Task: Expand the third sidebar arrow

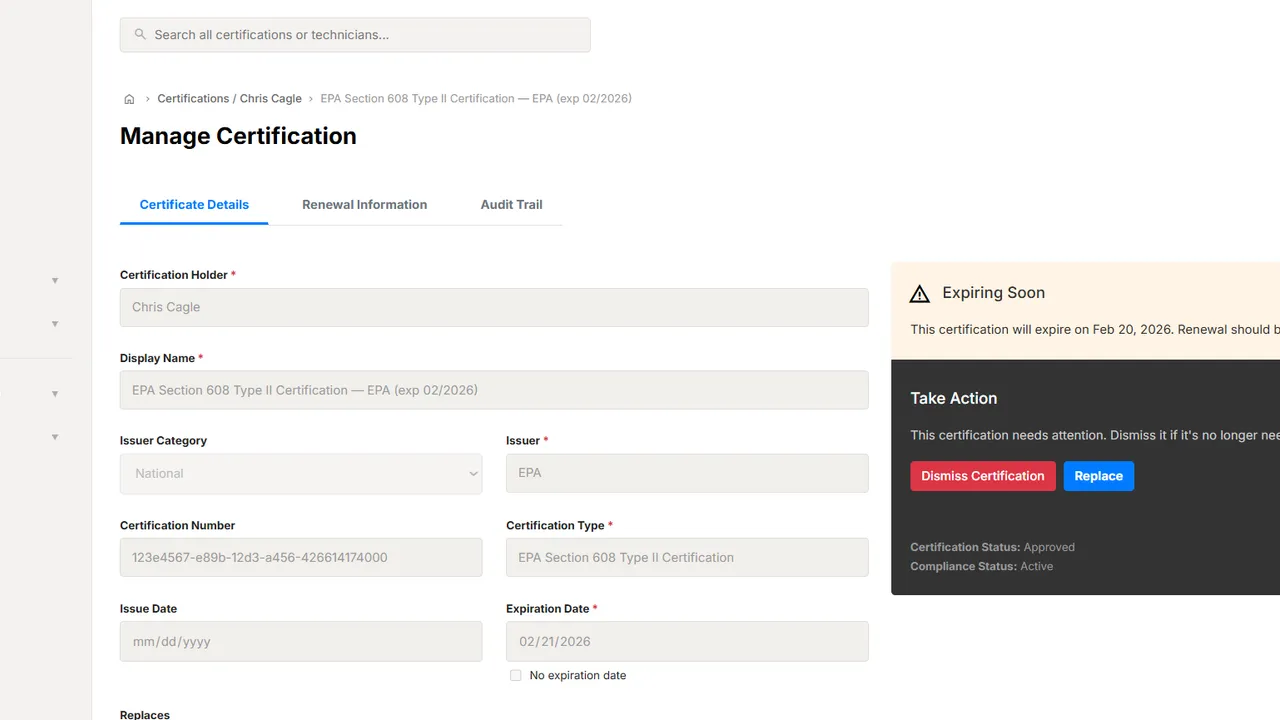Action: pos(55,394)
